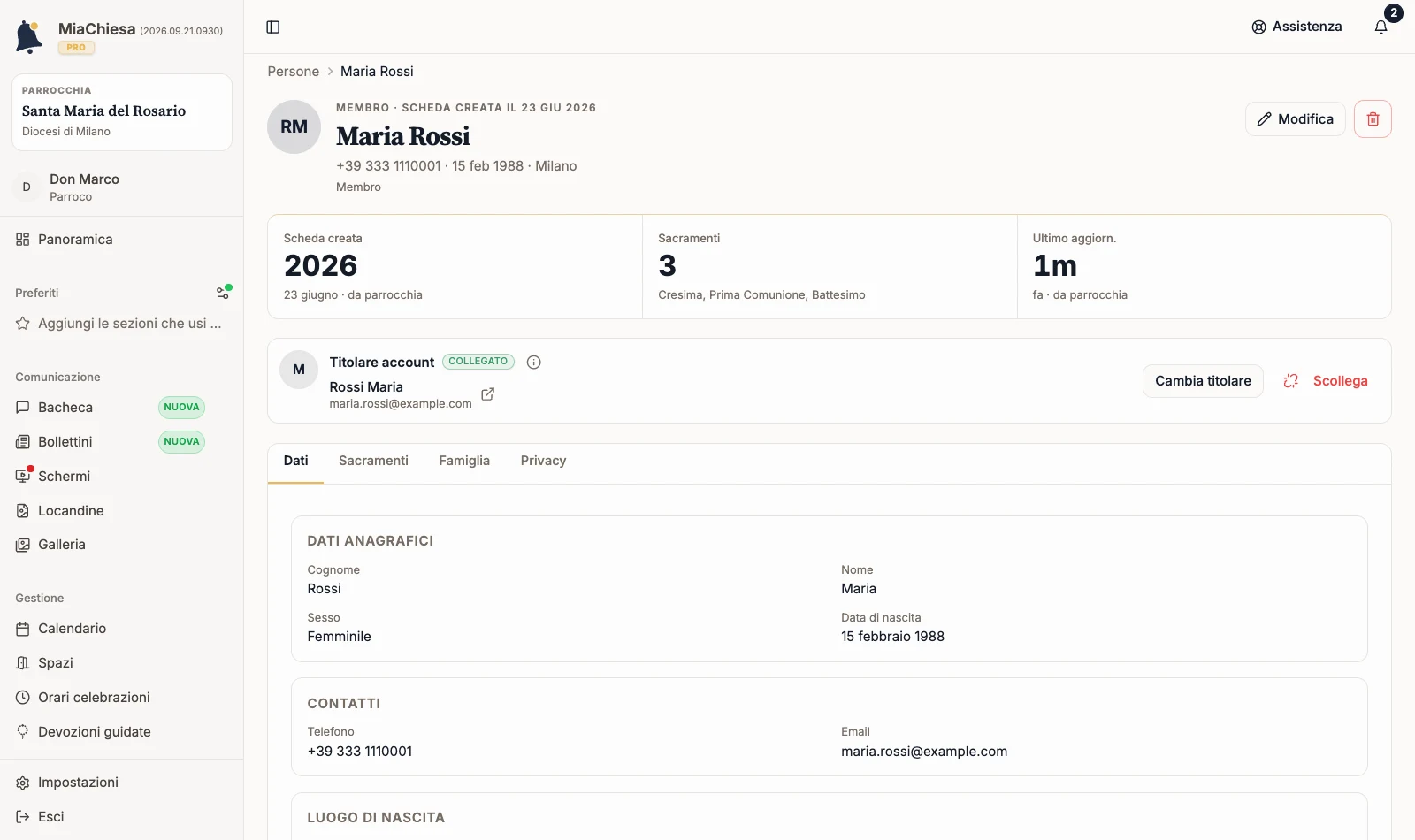
Task: Open Schermi section
Action: 121,476
